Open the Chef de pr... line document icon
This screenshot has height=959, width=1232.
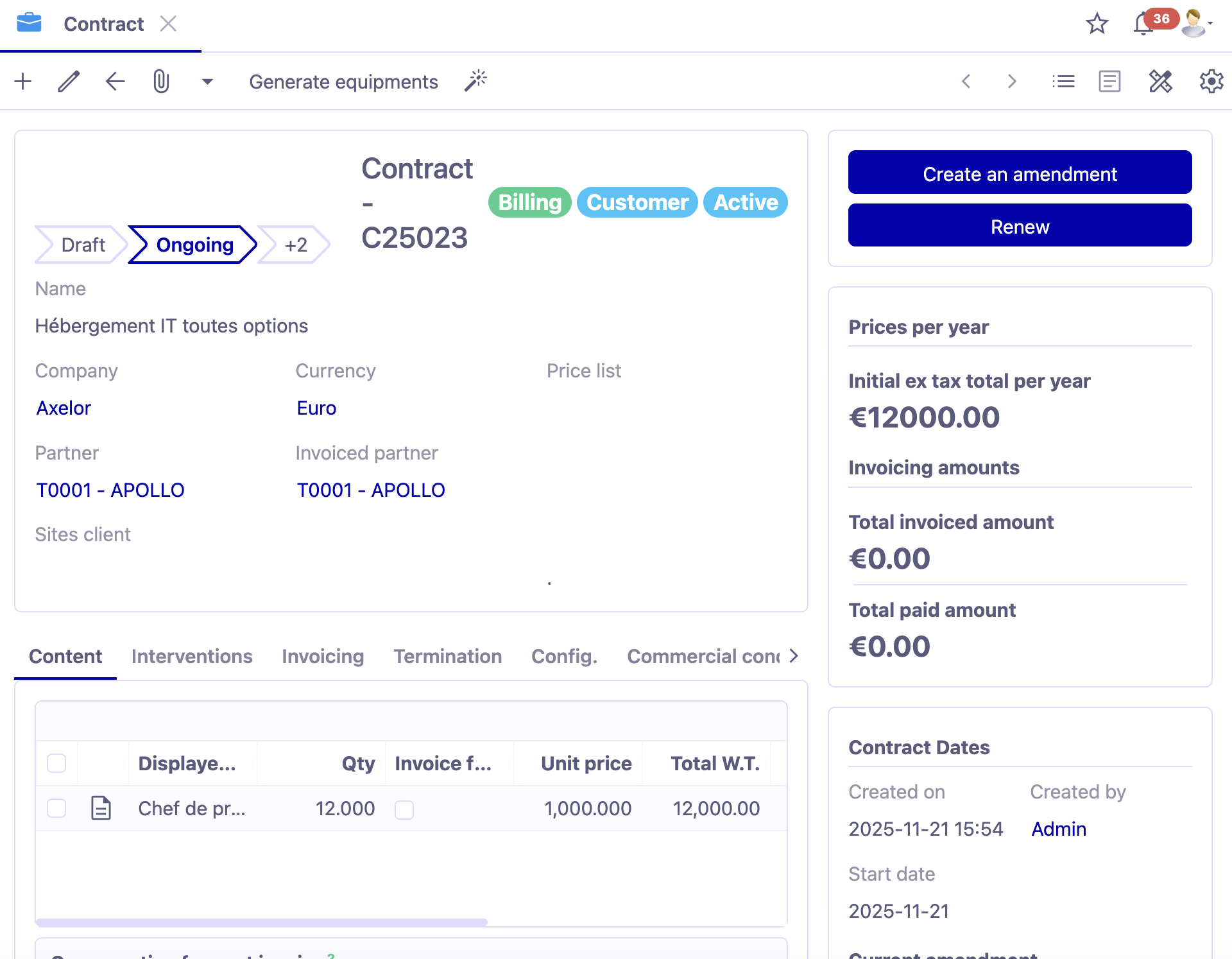(x=101, y=808)
